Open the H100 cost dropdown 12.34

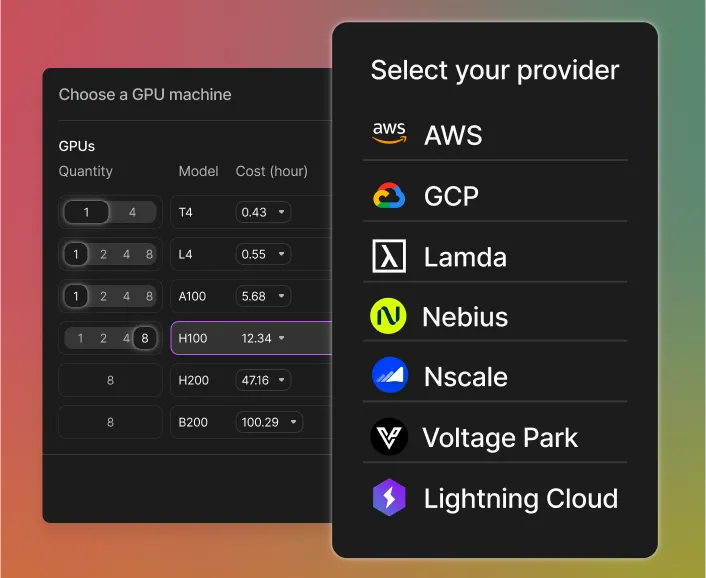pos(263,338)
